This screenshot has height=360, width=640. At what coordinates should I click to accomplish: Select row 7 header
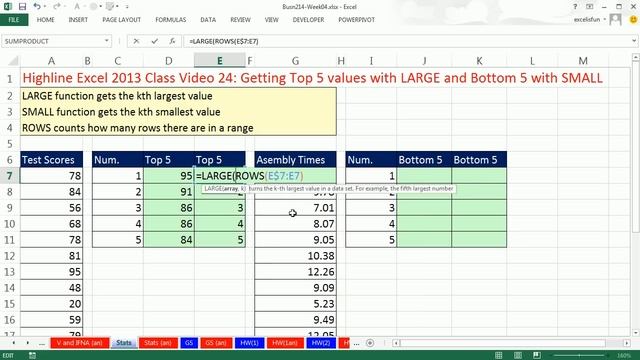click(x=9, y=176)
